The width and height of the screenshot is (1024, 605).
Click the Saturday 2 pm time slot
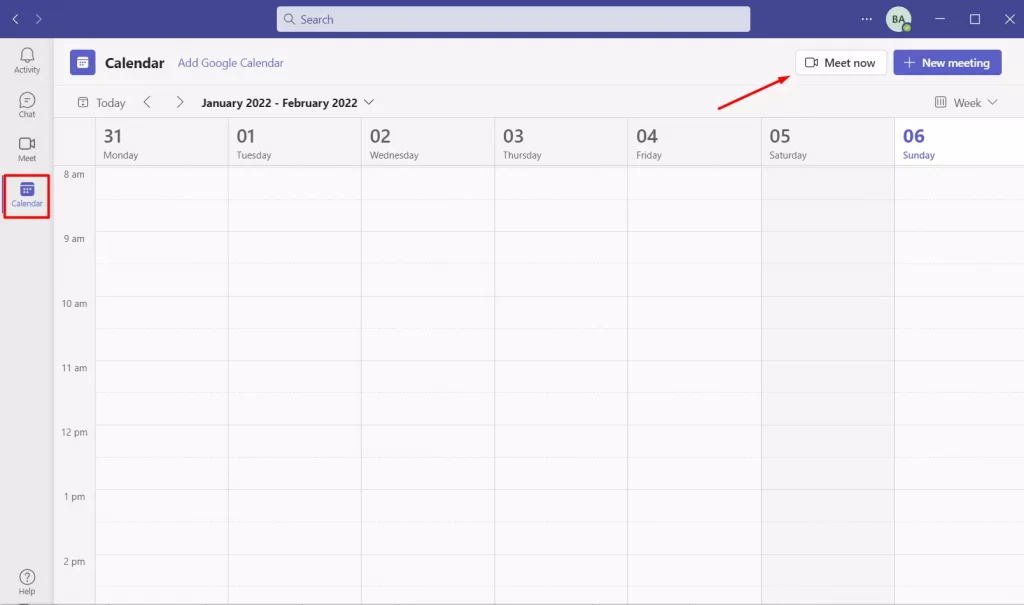[827, 570]
